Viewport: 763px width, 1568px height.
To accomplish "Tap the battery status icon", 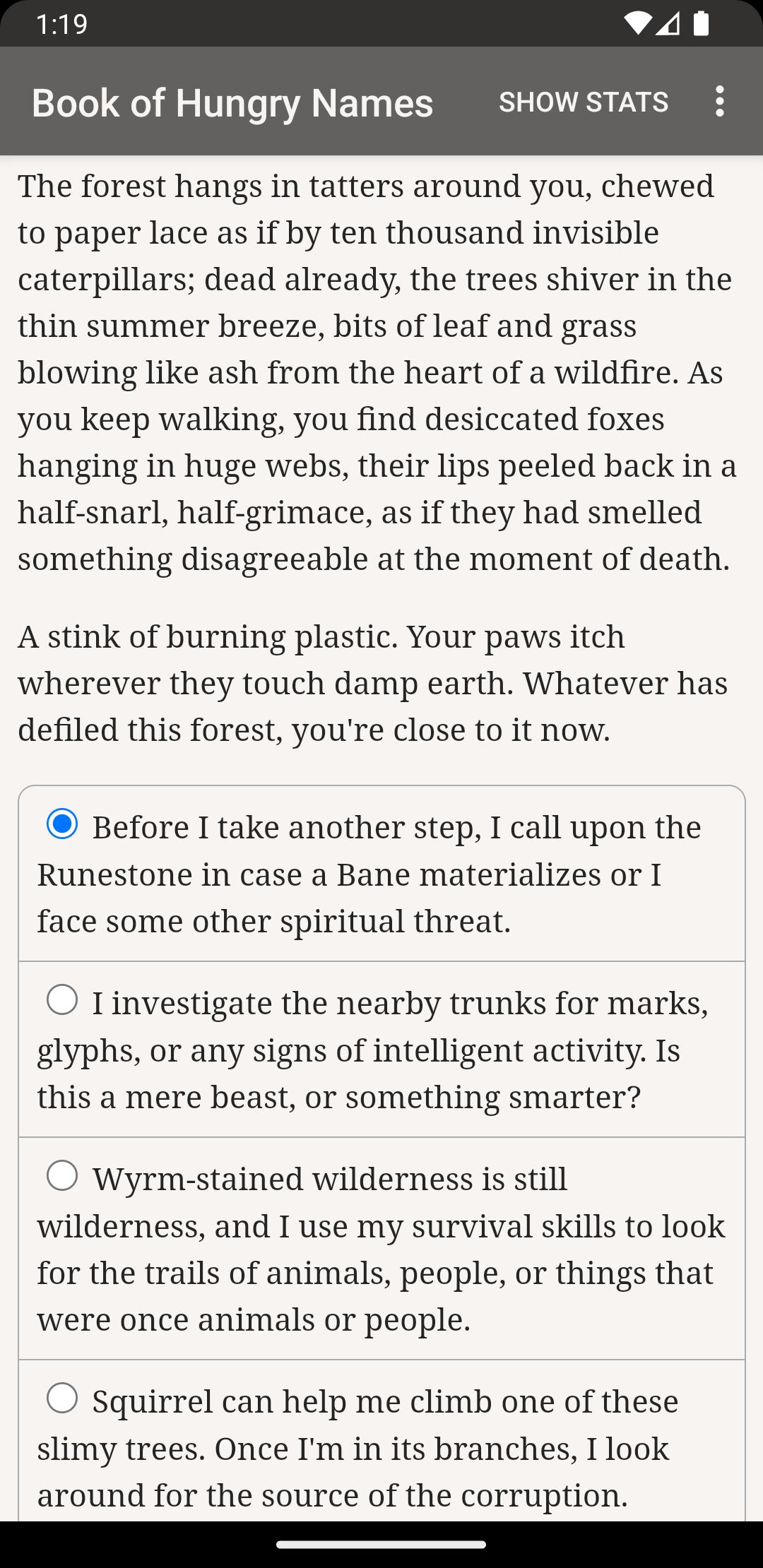I will (701, 23).
